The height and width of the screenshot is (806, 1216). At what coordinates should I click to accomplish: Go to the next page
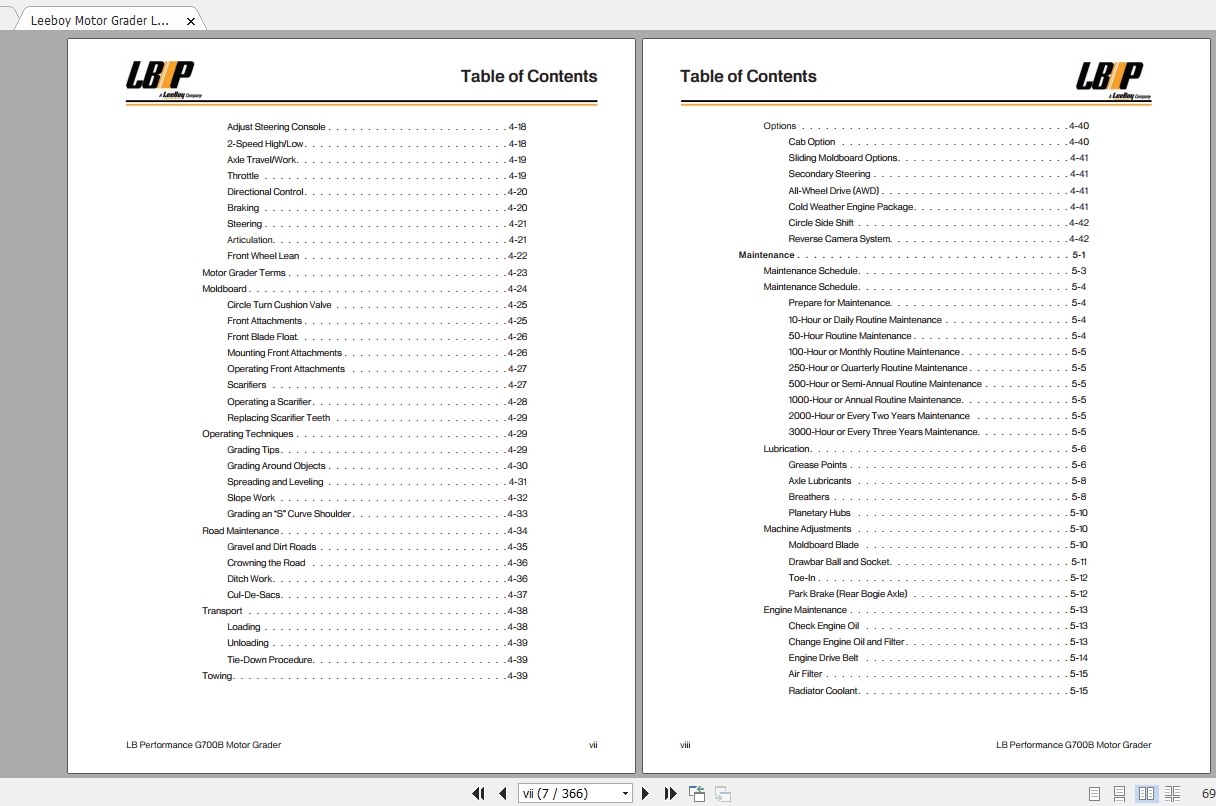(x=645, y=794)
